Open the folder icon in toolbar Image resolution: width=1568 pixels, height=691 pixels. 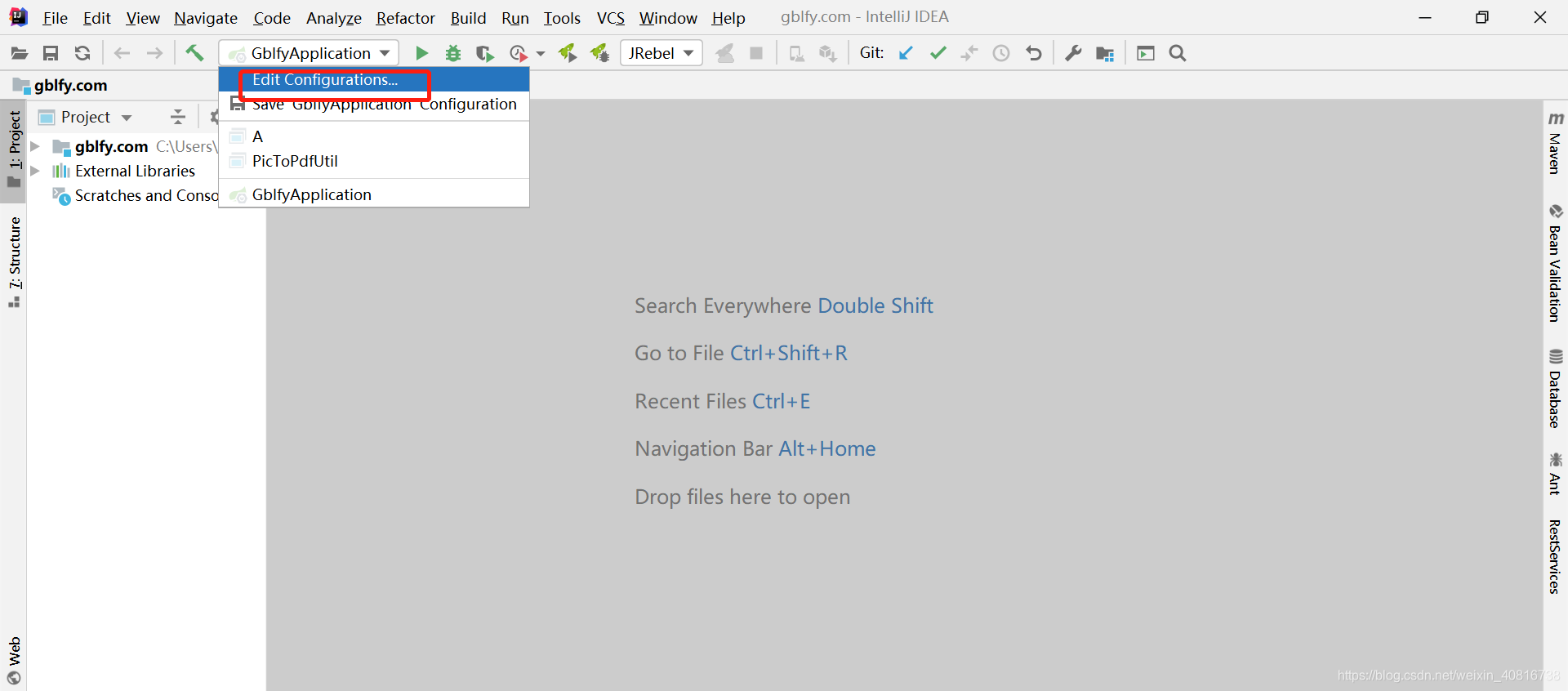[20, 53]
